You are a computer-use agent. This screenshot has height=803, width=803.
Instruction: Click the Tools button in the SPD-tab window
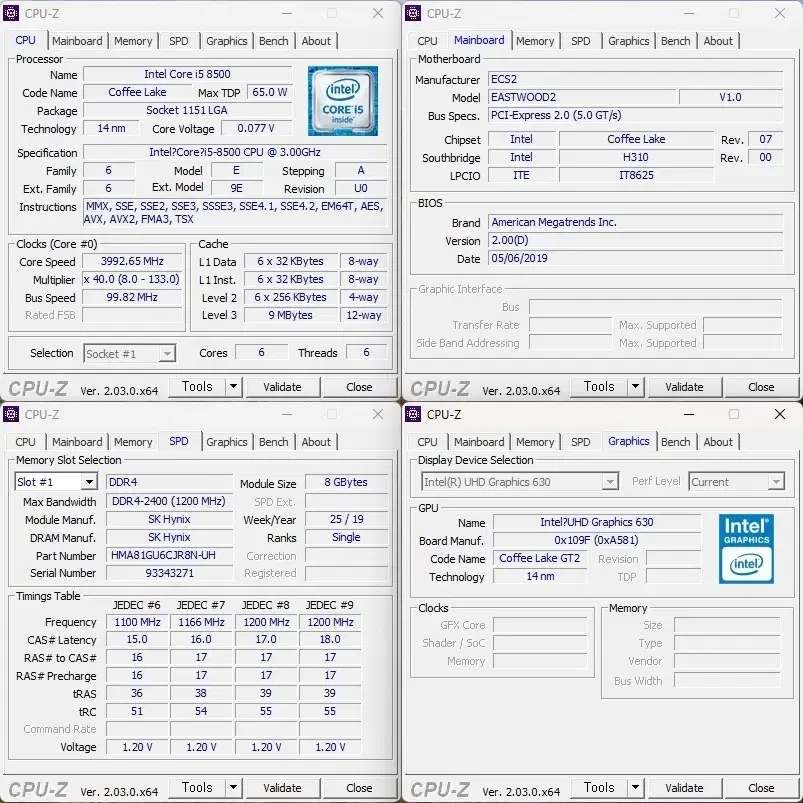click(x=197, y=788)
